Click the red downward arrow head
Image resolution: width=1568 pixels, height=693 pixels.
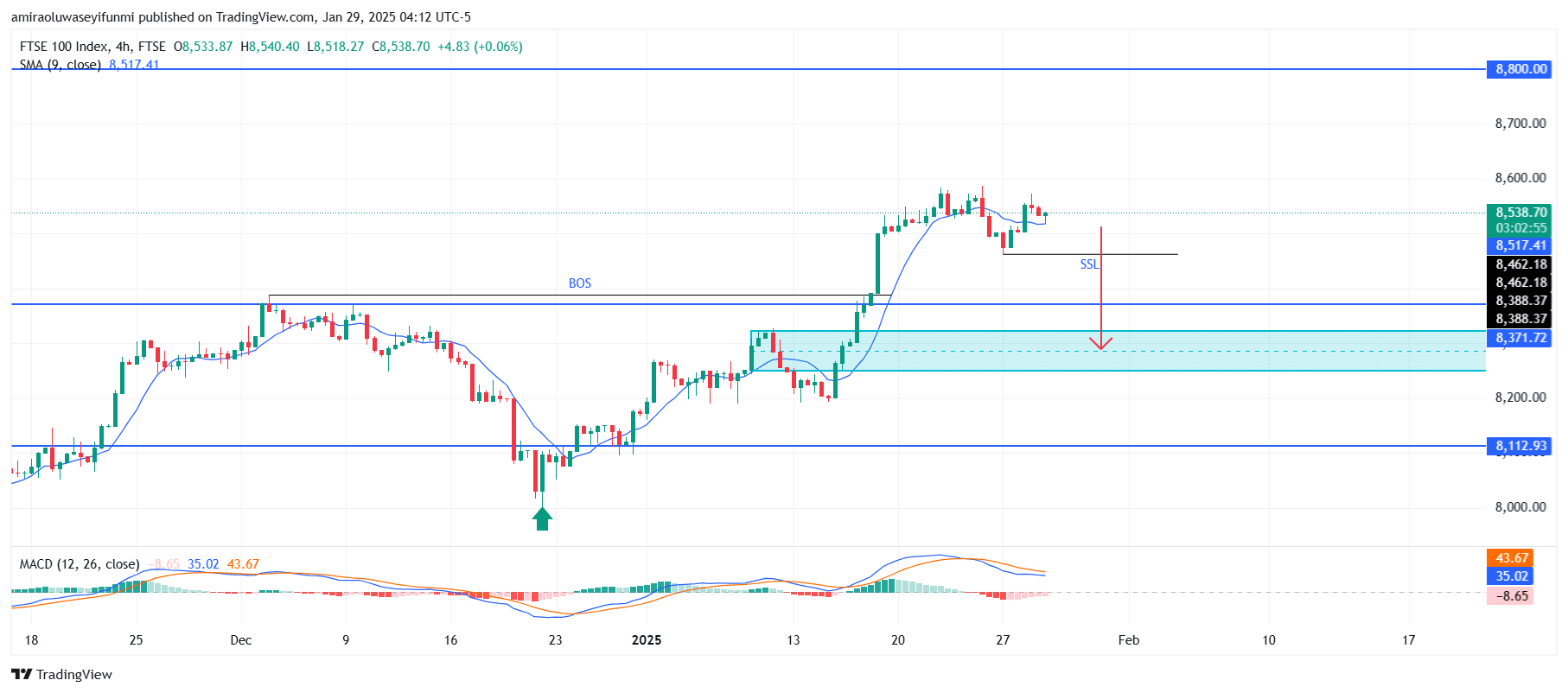(x=1100, y=343)
